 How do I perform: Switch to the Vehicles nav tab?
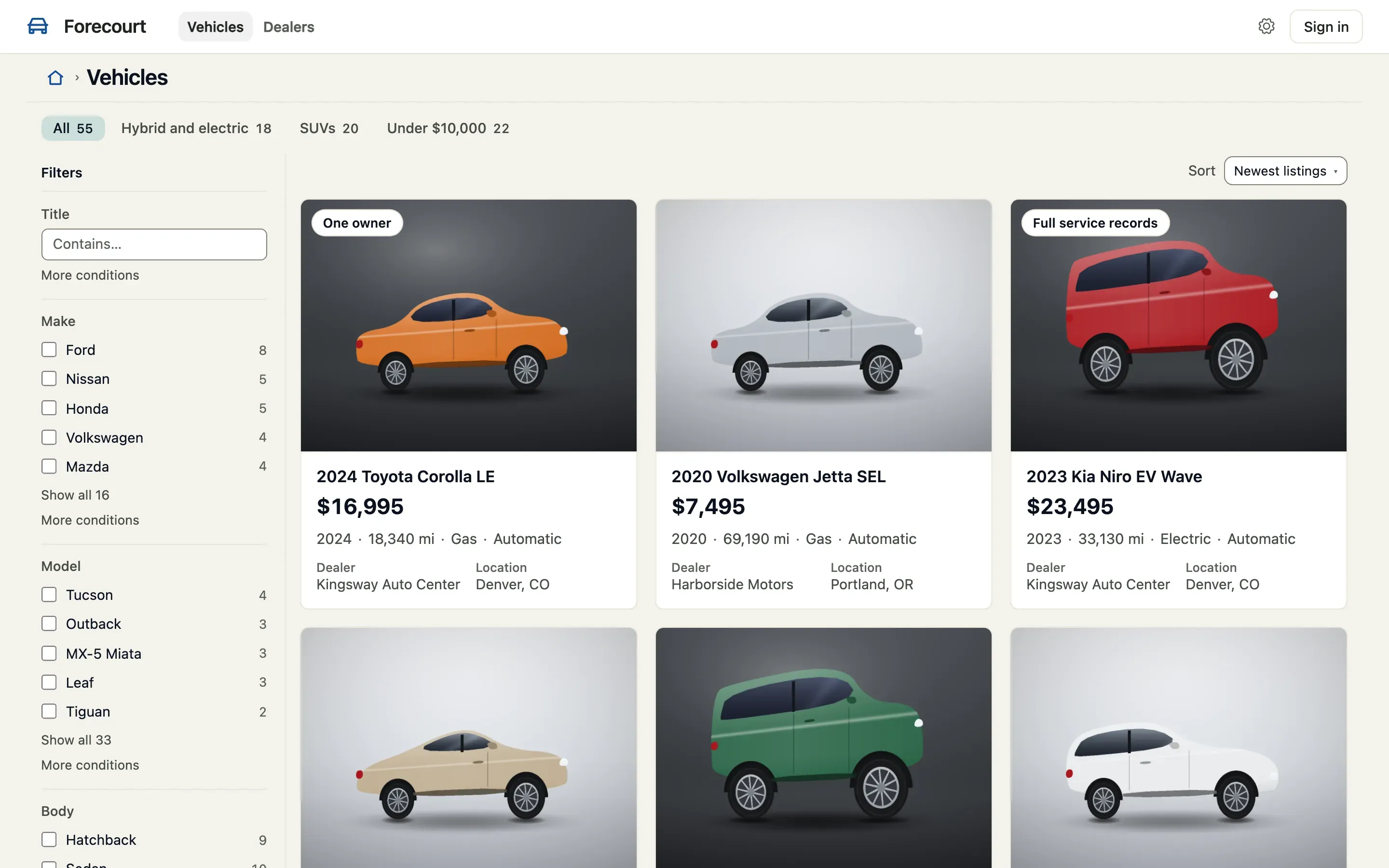215,27
